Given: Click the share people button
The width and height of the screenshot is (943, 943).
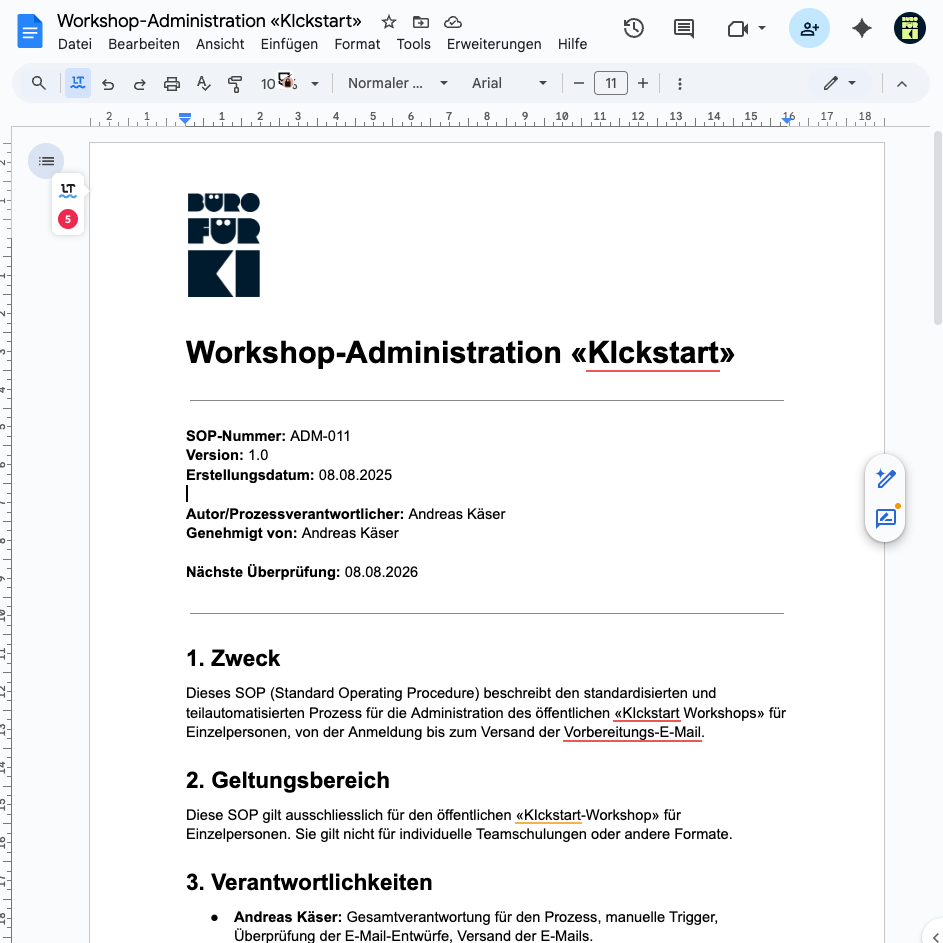Looking at the screenshot, I should pyautogui.click(x=809, y=28).
